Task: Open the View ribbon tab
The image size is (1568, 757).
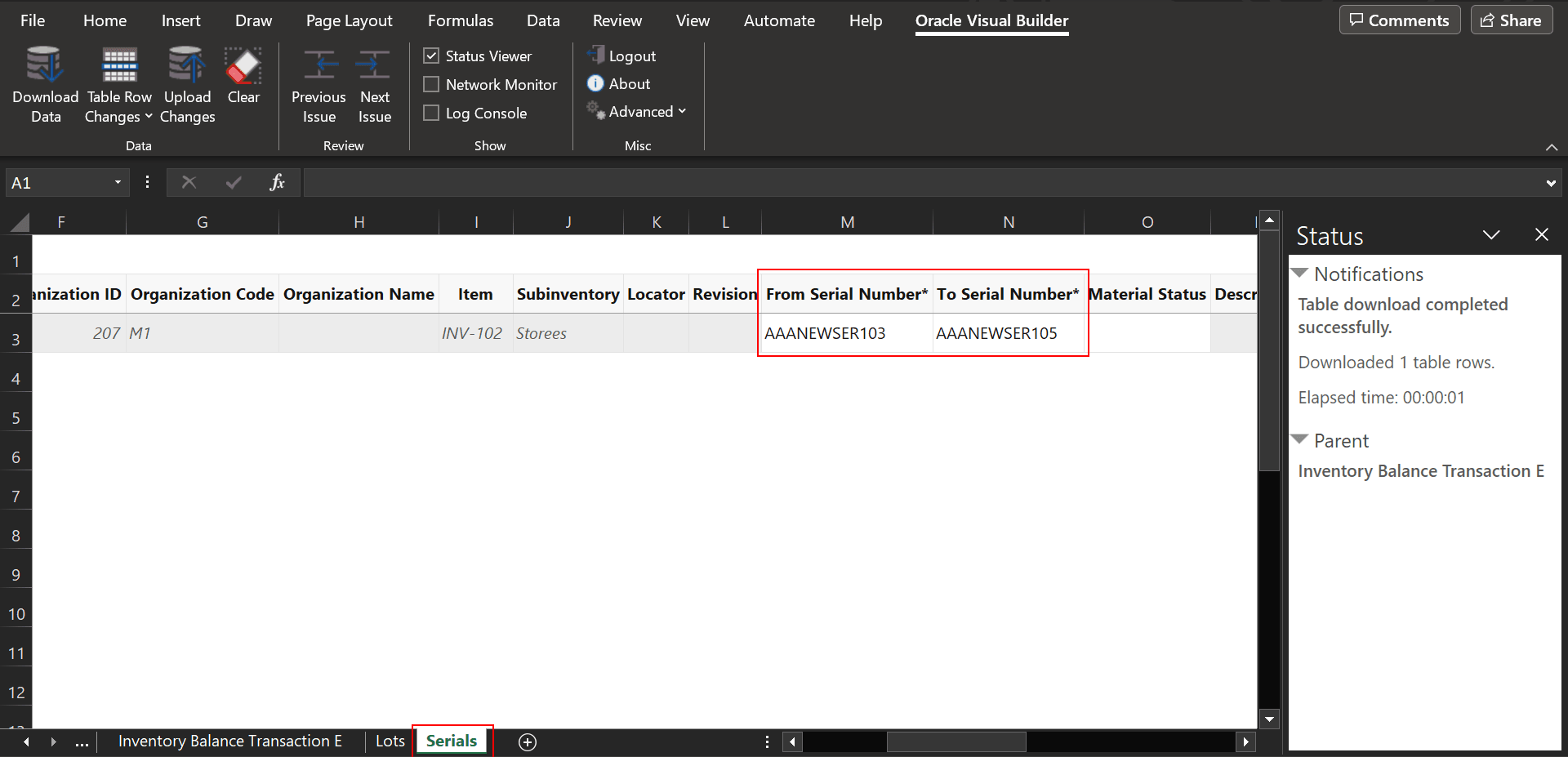Action: point(693,20)
